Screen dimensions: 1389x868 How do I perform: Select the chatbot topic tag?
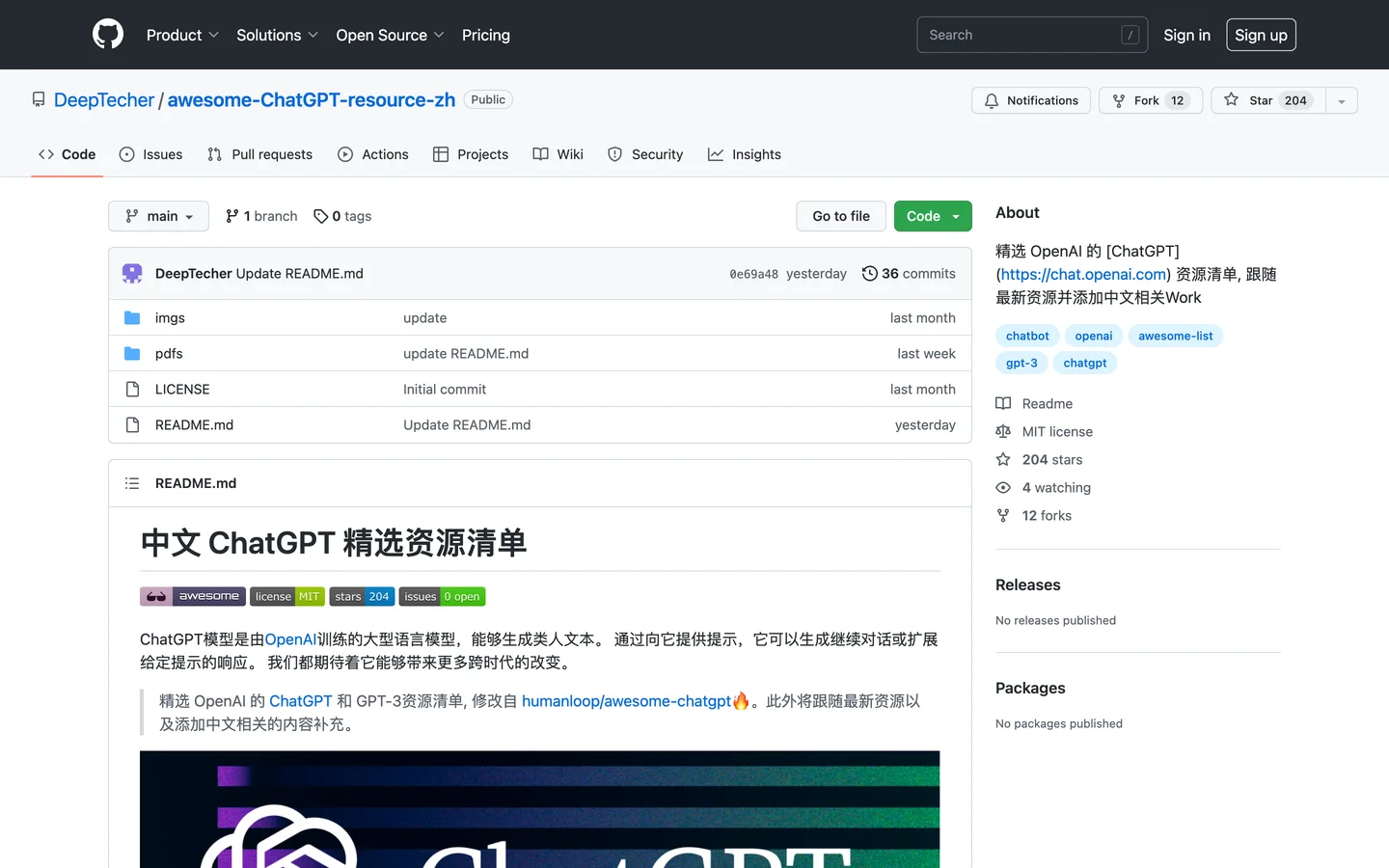point(1027,336)
